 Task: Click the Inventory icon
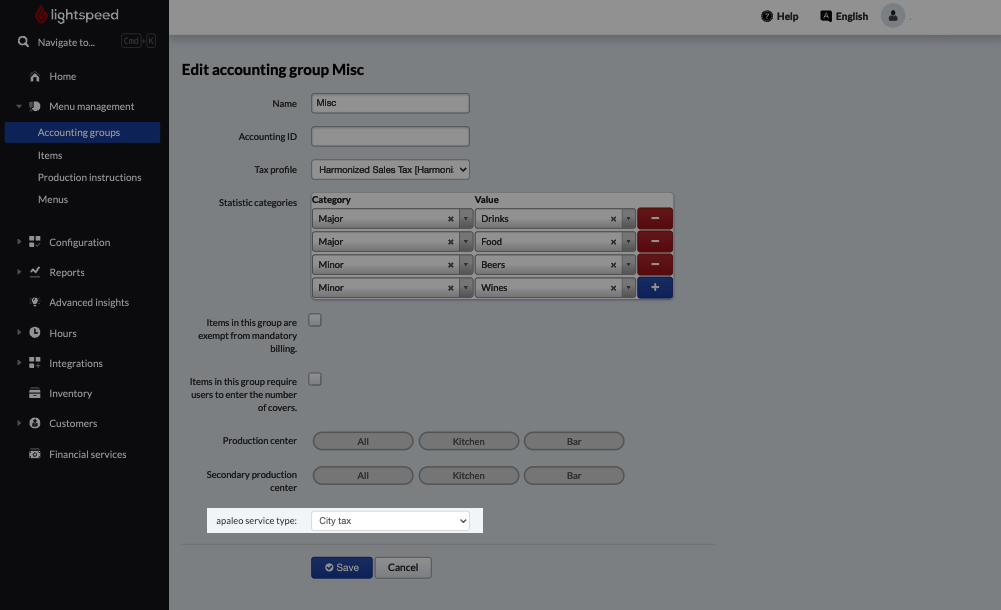tap(35, 393)
